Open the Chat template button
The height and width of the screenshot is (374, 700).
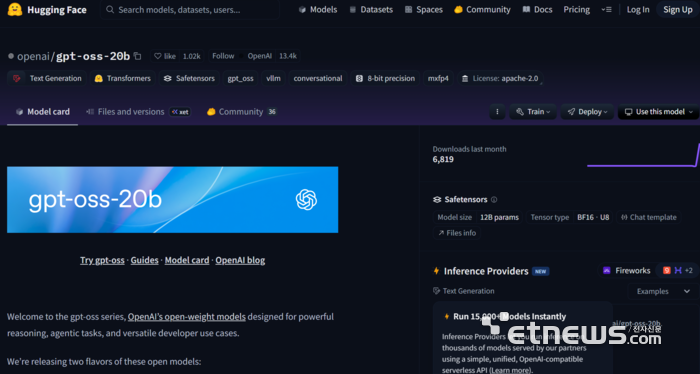coord(649,217)
